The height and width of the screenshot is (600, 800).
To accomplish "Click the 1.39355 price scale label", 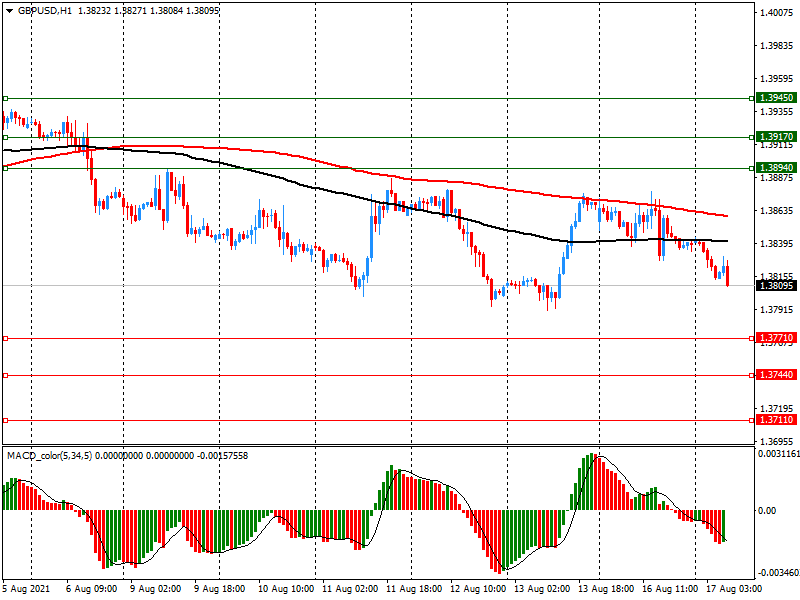I will tap(777, 112).
